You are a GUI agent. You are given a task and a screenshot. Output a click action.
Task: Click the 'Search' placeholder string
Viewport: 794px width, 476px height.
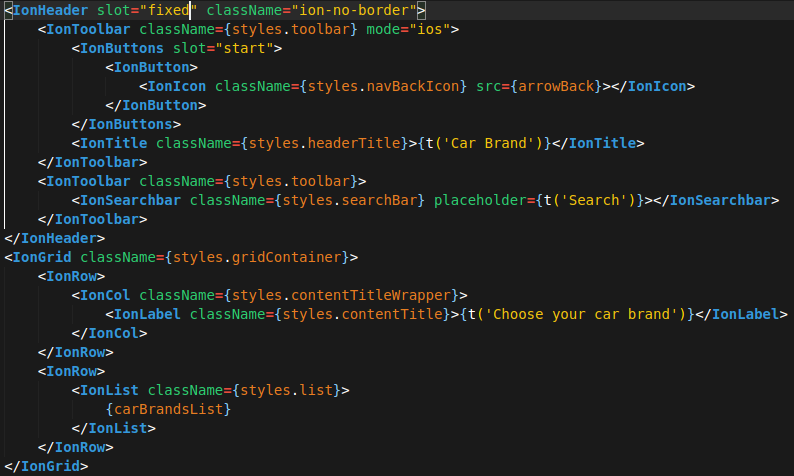pos(594,200)
